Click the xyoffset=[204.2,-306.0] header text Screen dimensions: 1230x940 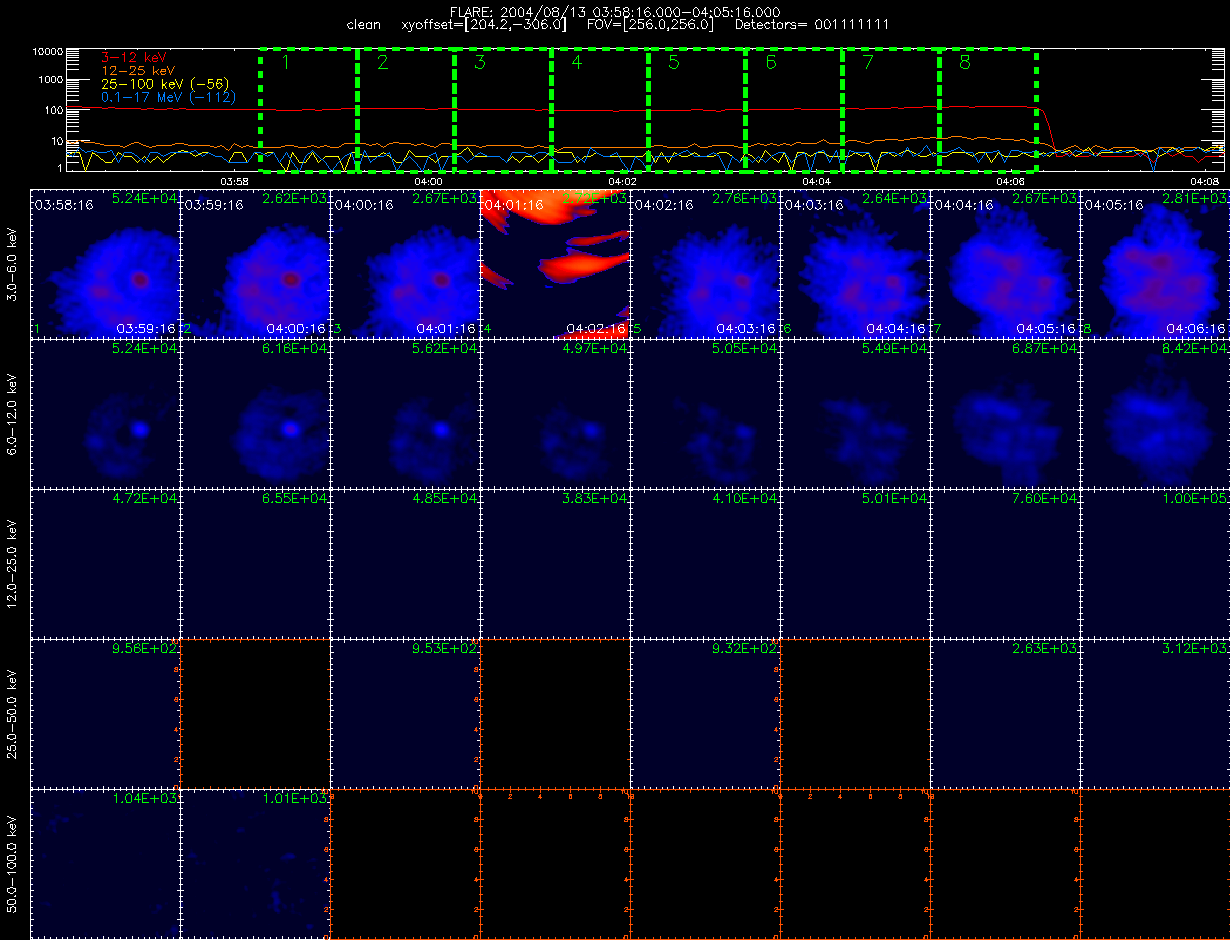click(x=483, y=24)
